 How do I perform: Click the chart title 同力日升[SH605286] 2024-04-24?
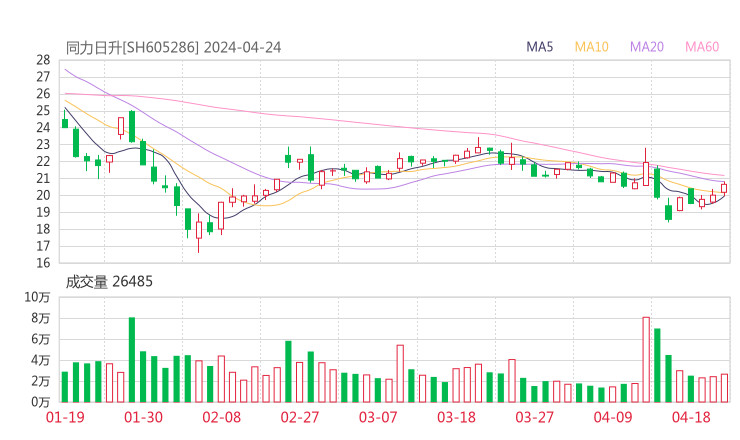click(x=173, y=47)
